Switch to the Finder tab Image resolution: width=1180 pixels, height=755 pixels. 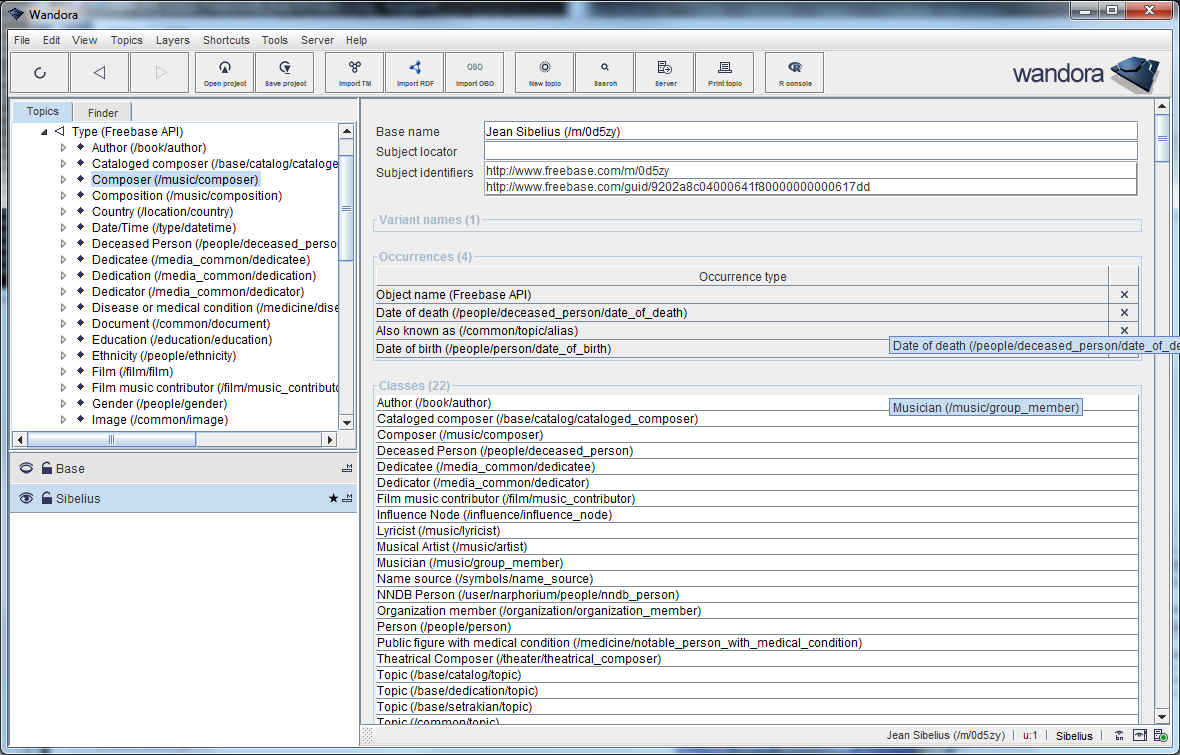coord(103,113)
